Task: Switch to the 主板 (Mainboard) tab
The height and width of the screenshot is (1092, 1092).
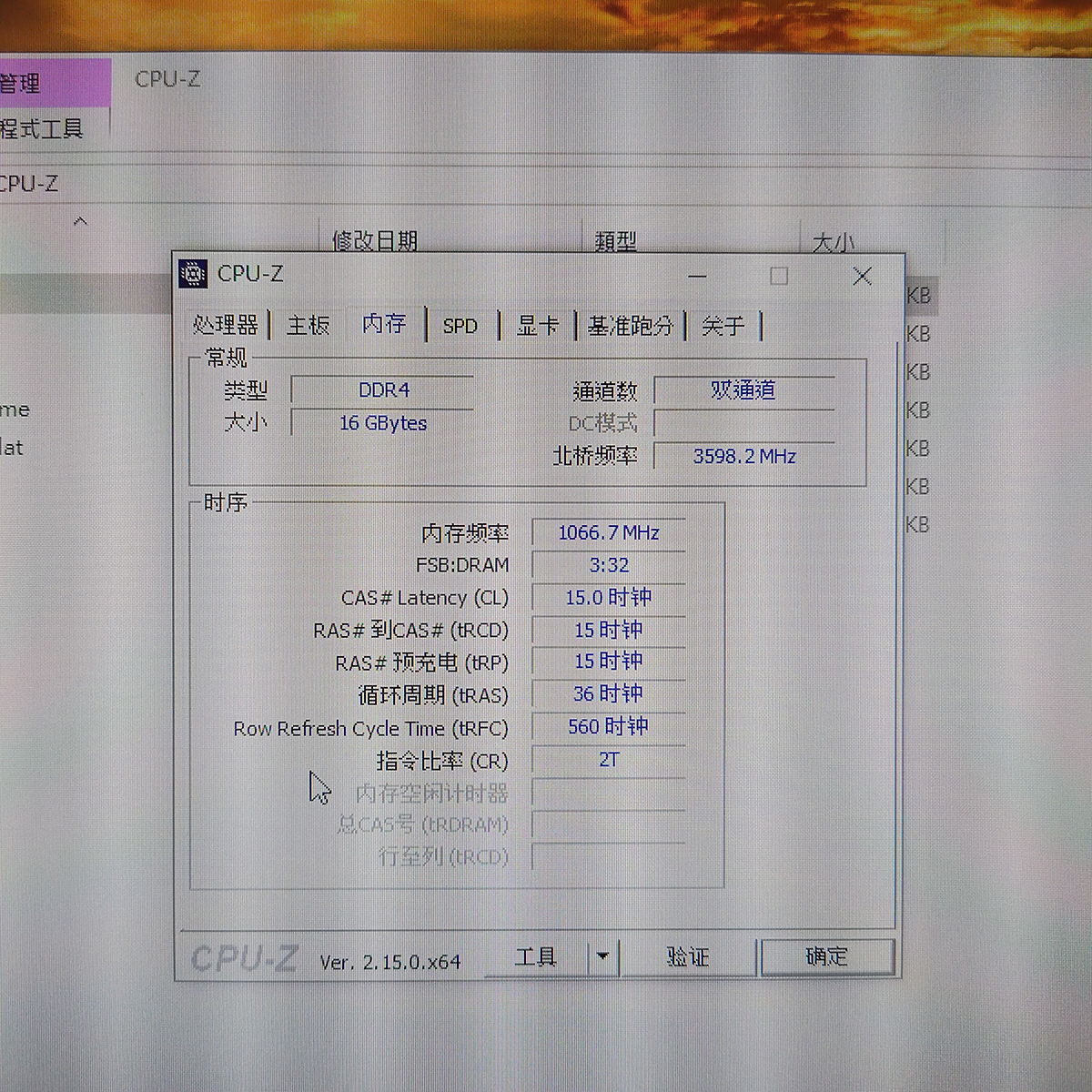Action: click(308, 325)
